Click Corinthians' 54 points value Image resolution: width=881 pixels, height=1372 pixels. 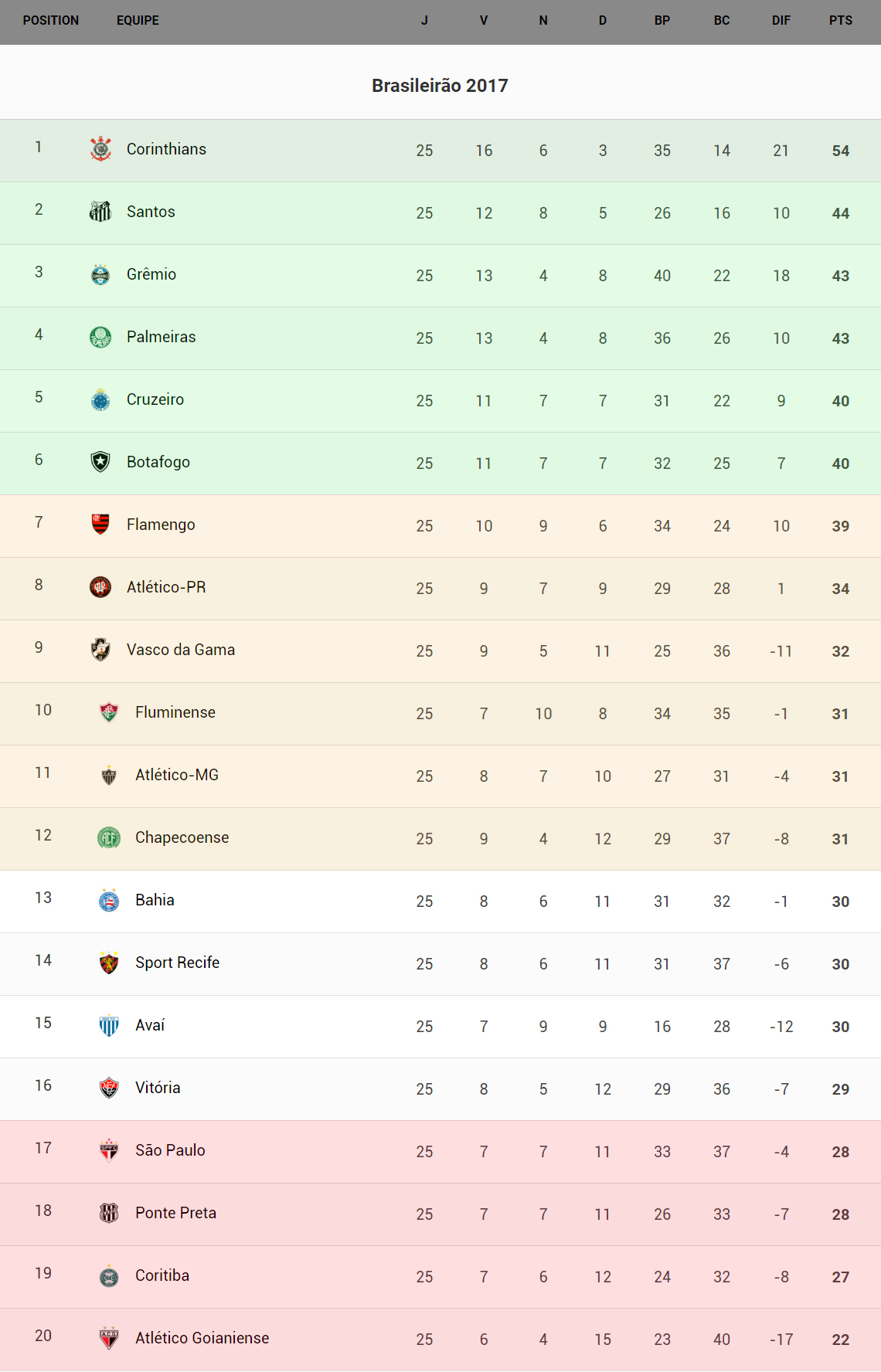coord(840,151)
